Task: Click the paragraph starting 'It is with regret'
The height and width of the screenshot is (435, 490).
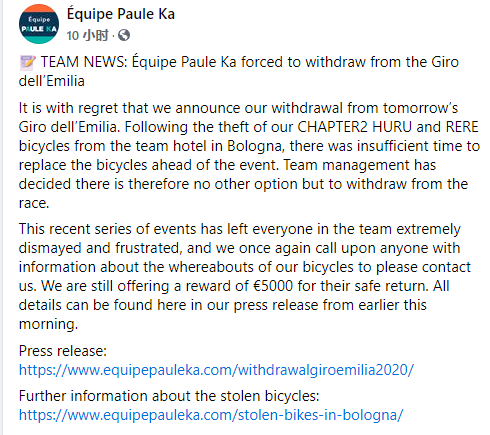Action: pyautogui.click(x=249, y=155)
